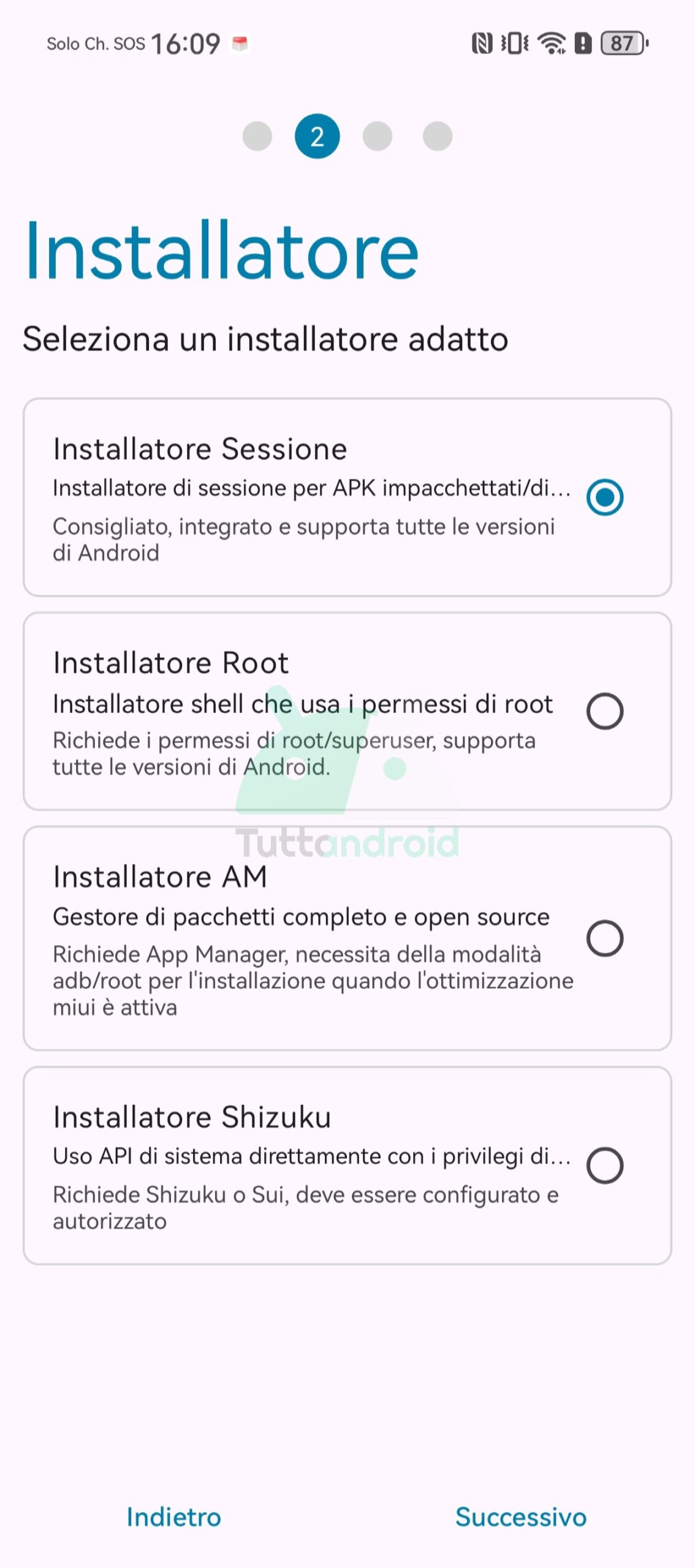Tap the Installatore Shizuku card title
The width and height of the screenshot is (695, 1568).
[192, 1117]
